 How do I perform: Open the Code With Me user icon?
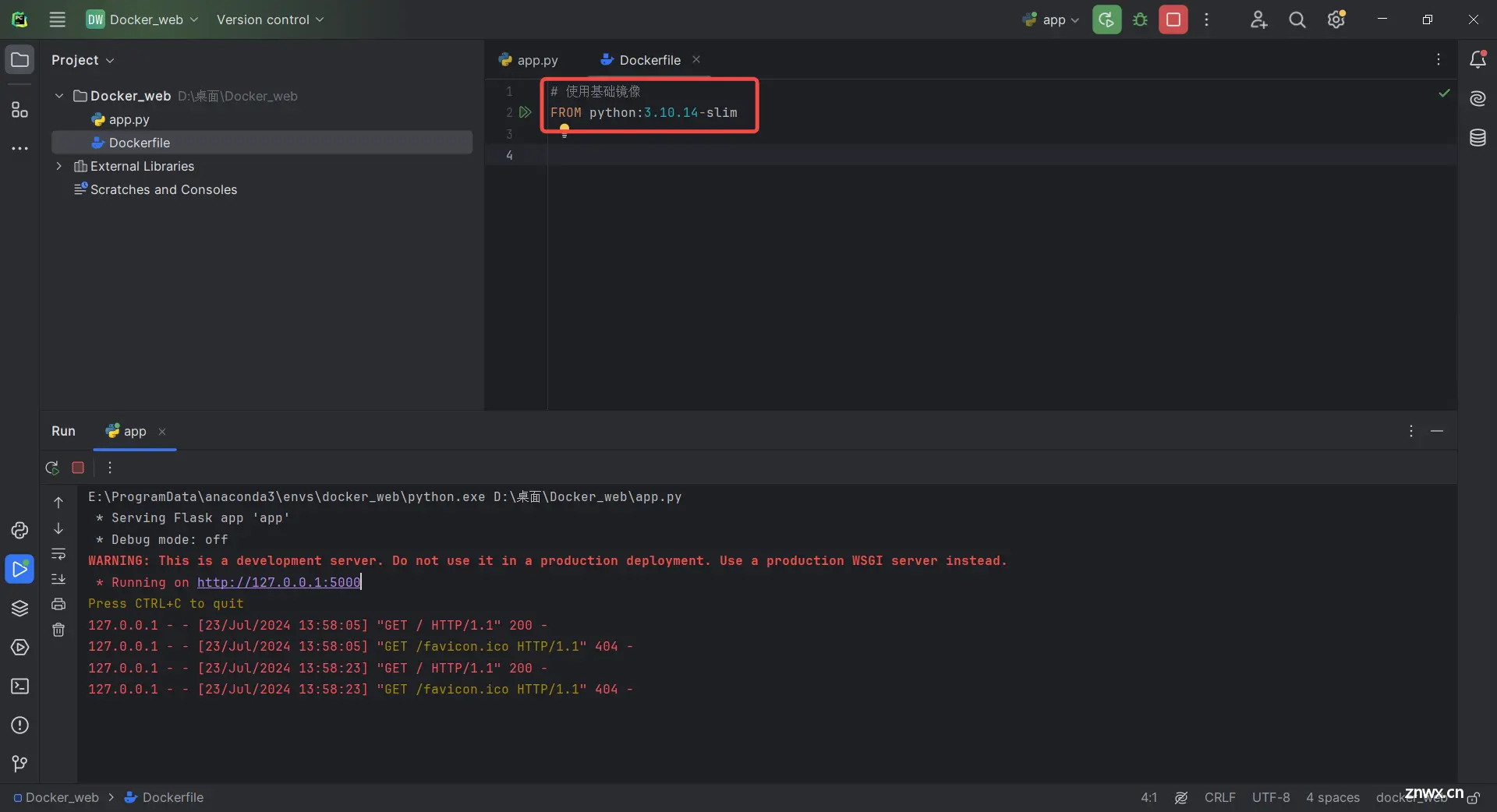[1258, 19]
